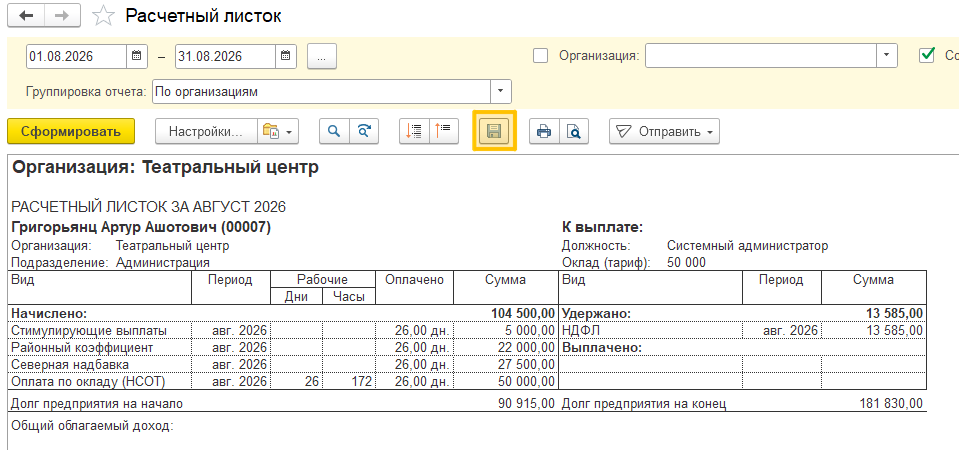Click the По организациям grouping field
The height and width of the screenshot is (450, 959).
click(x=321, y=92)
